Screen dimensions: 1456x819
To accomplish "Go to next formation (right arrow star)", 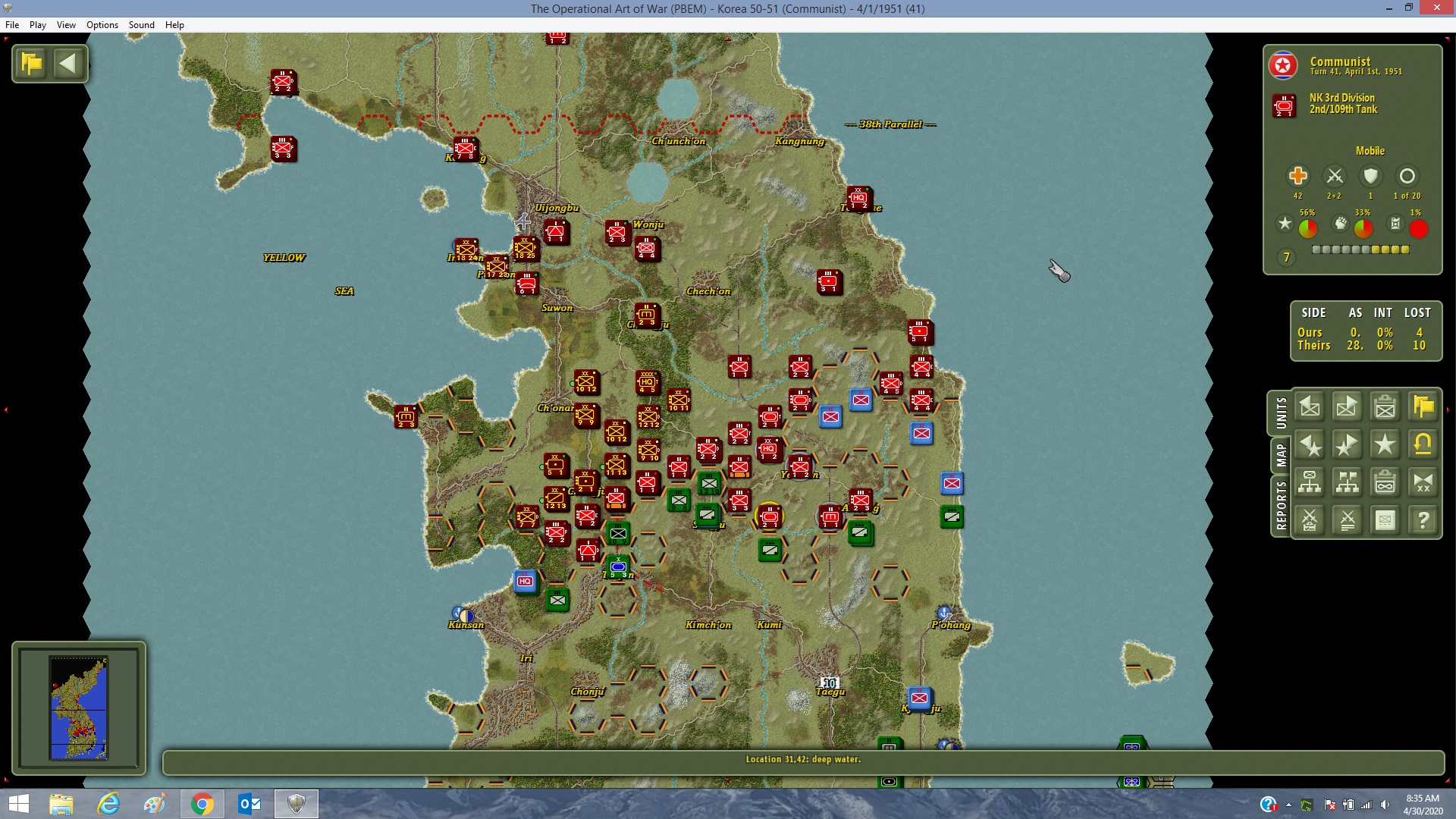I will 1348,445.
